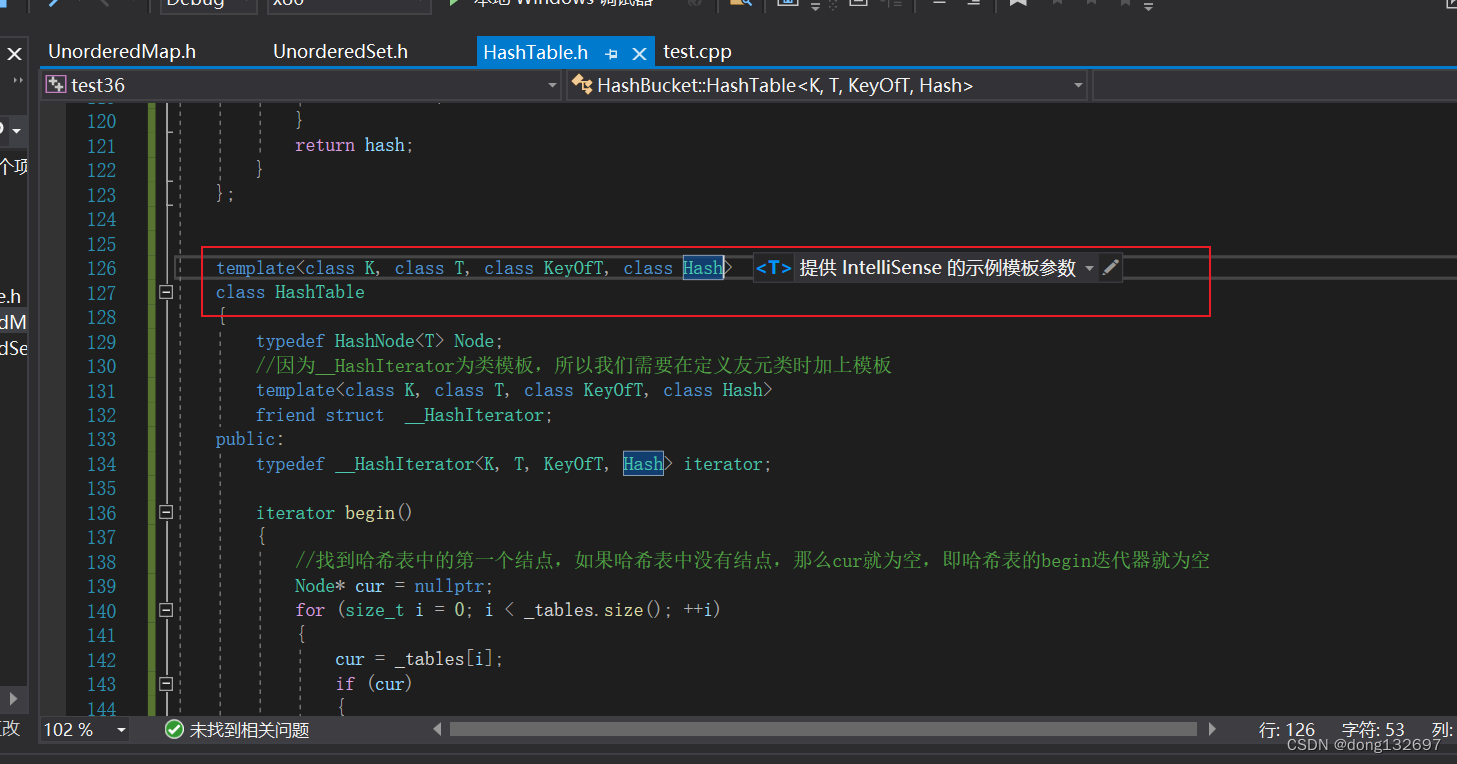The width and height of the screenshot is (1457, 764).
Task: Click the left panel scroll right arrow
Action: click(x=14, y=698)
